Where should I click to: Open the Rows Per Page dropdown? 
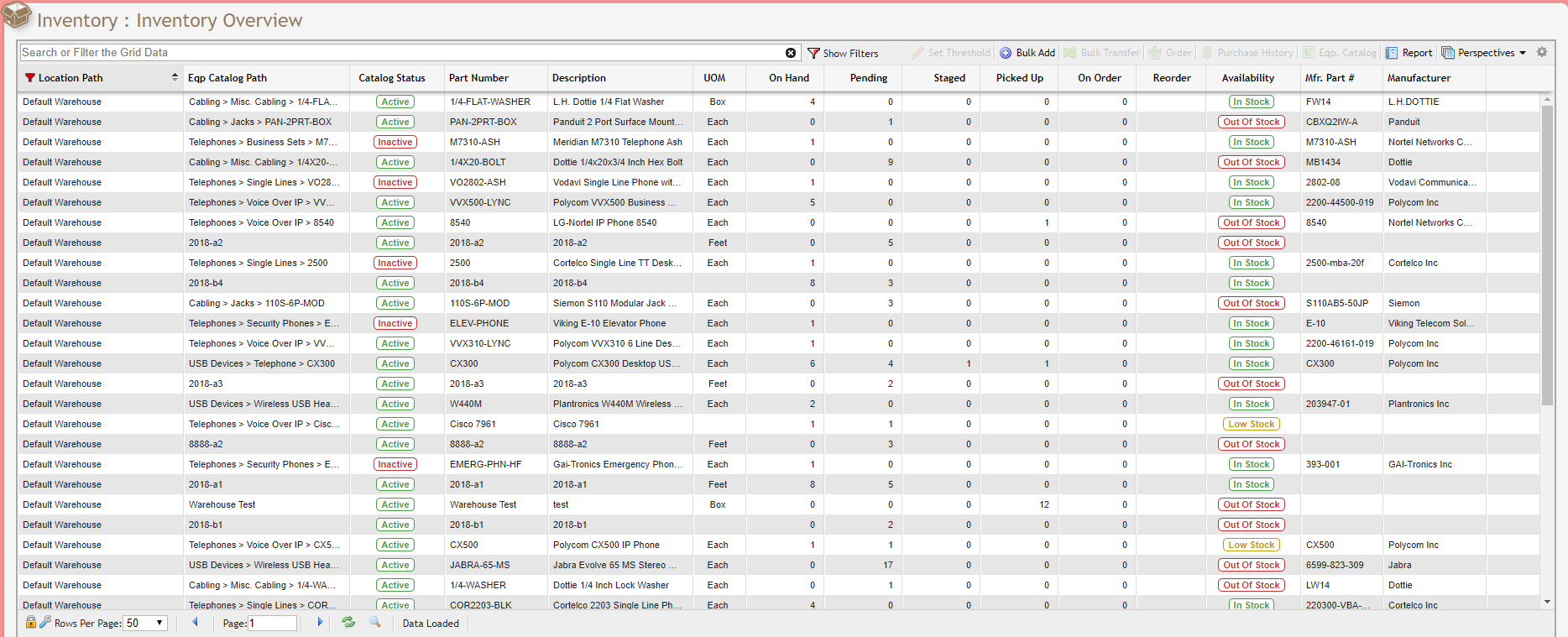(146, 623)
